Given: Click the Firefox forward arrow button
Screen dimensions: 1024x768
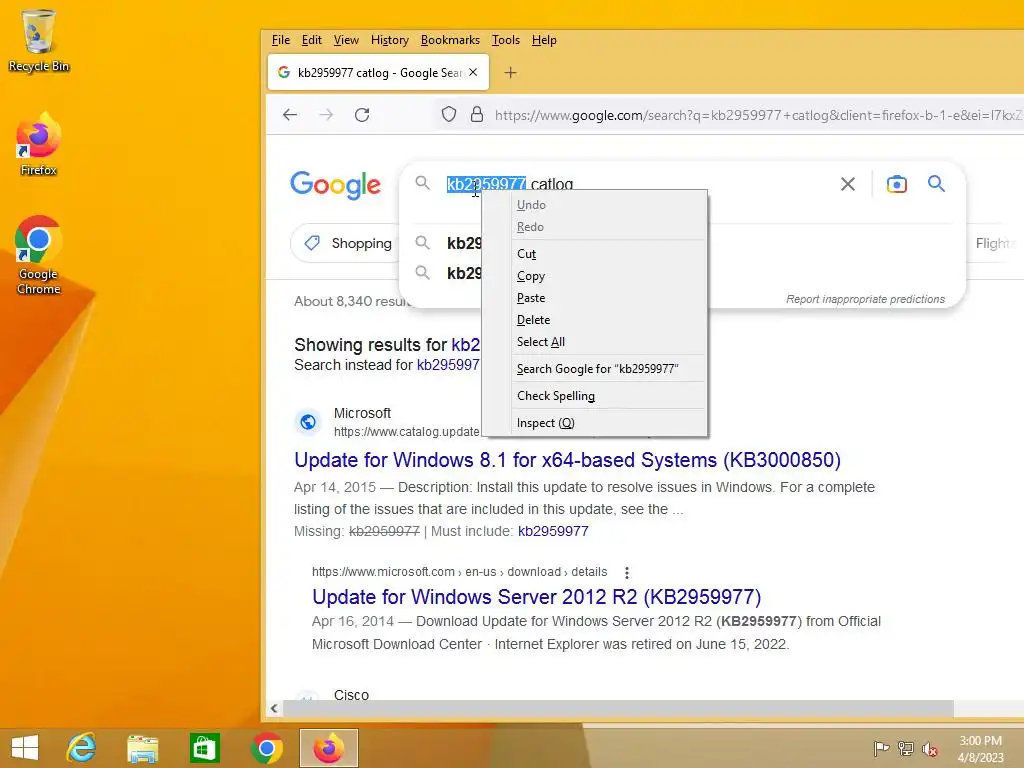Looking at the screenshot, I should tap(326, 115).
